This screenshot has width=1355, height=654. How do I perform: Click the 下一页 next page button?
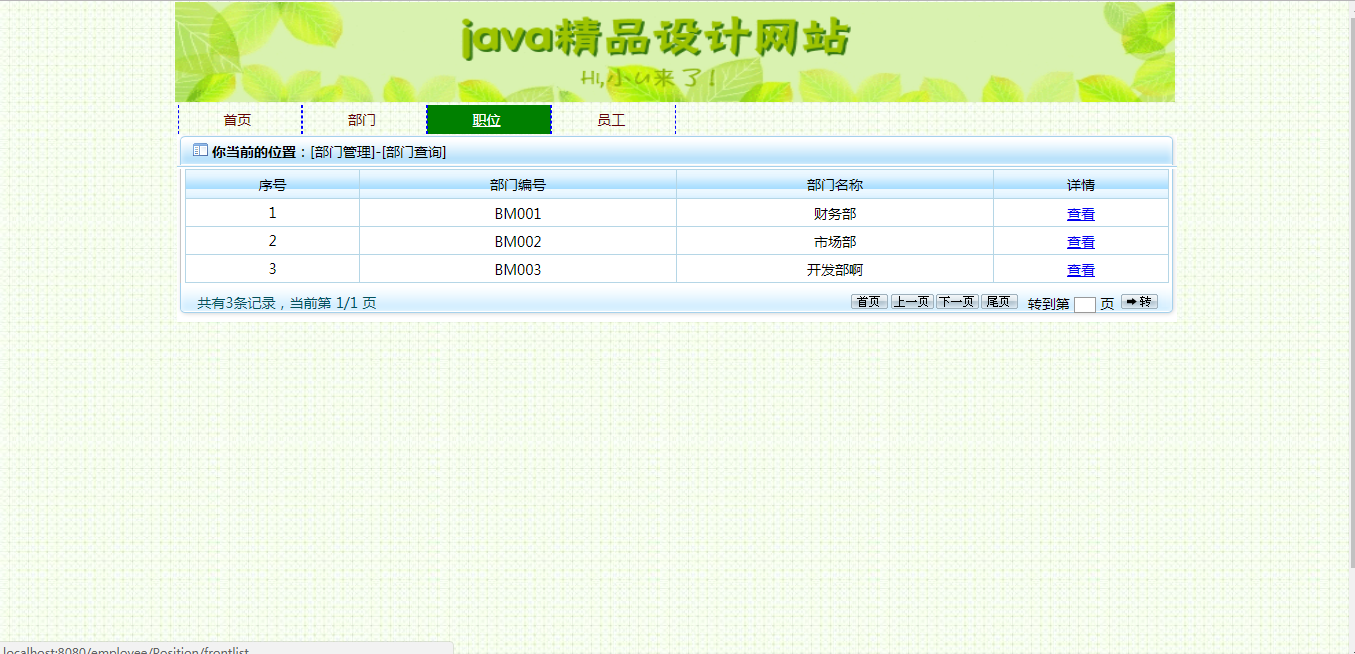click(957, 302)
